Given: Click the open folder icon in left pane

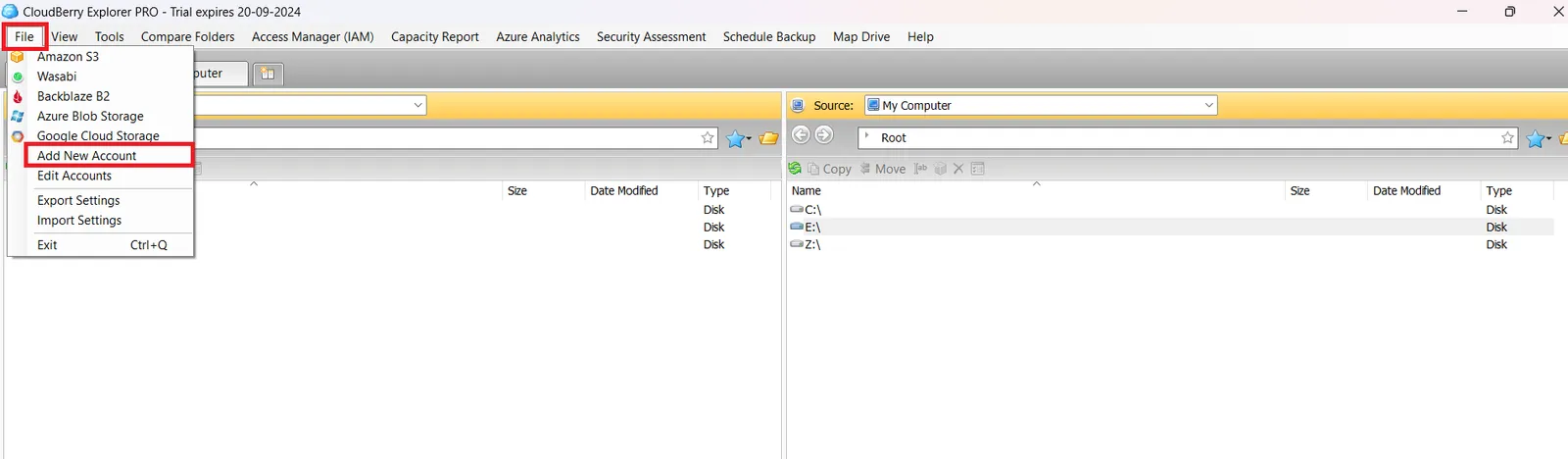Looking at the screenshot, I should click(x=768, y=138).
